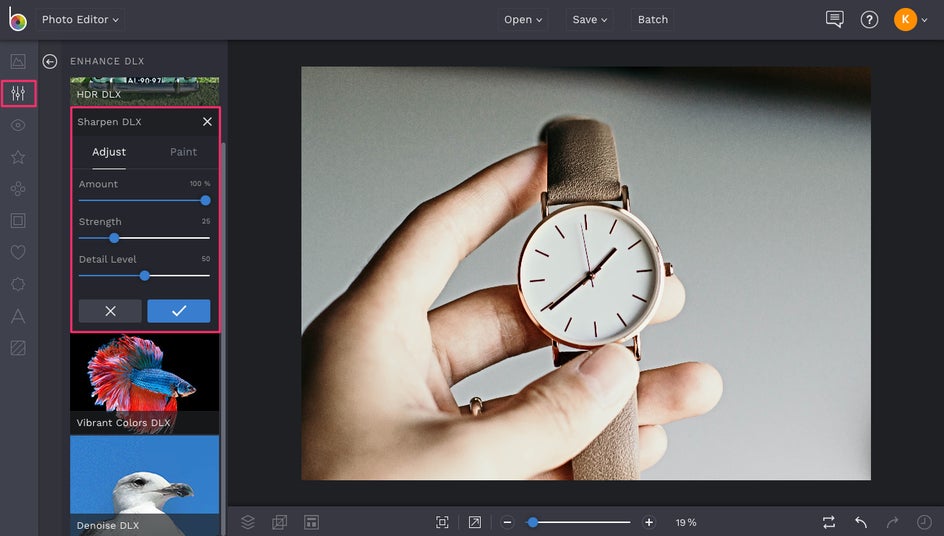Click the ENHANCE DLX panel title
Screen dimensions: 944x536
click(x=107, y=61)
